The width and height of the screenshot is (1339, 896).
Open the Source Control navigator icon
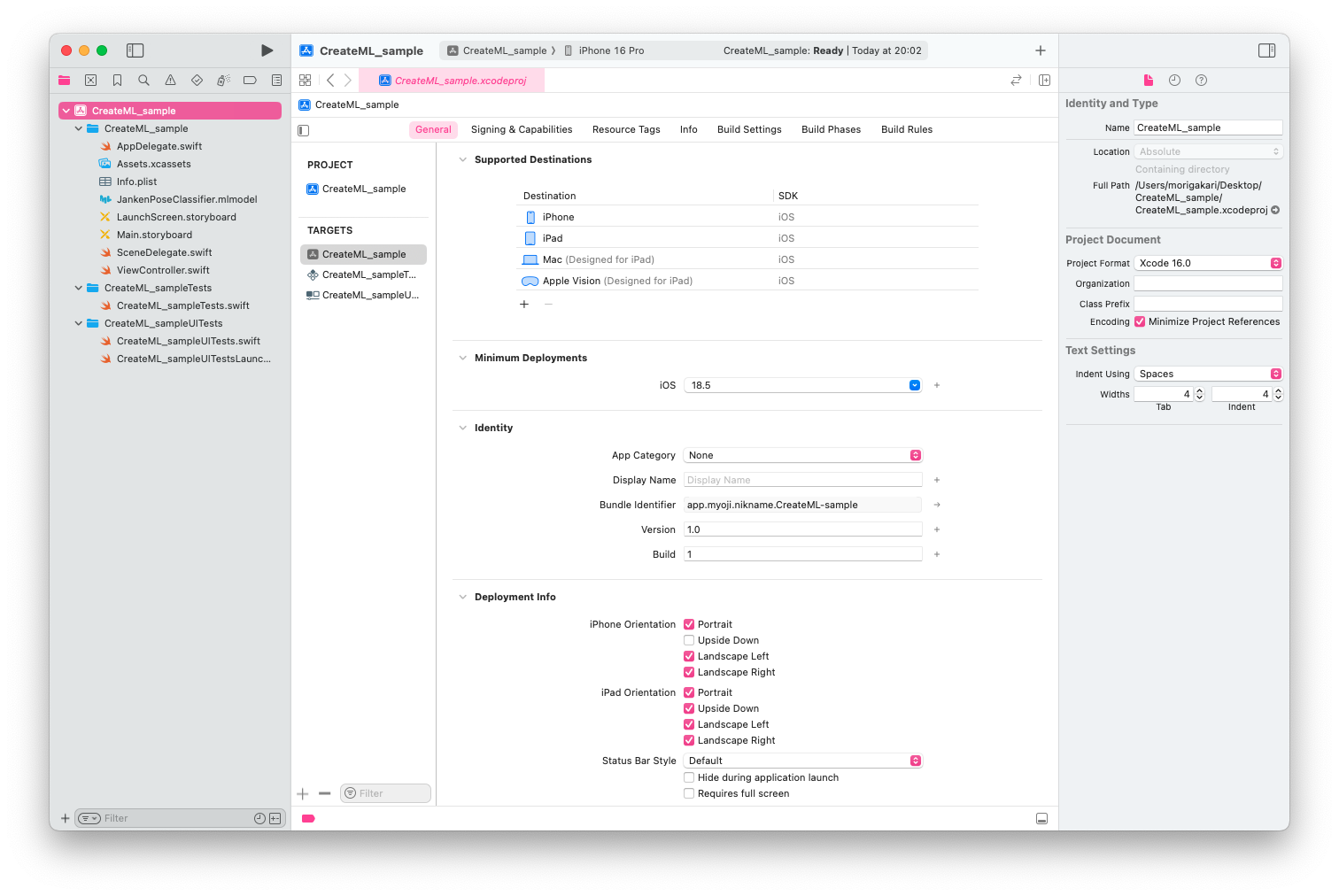click(90, 81)
